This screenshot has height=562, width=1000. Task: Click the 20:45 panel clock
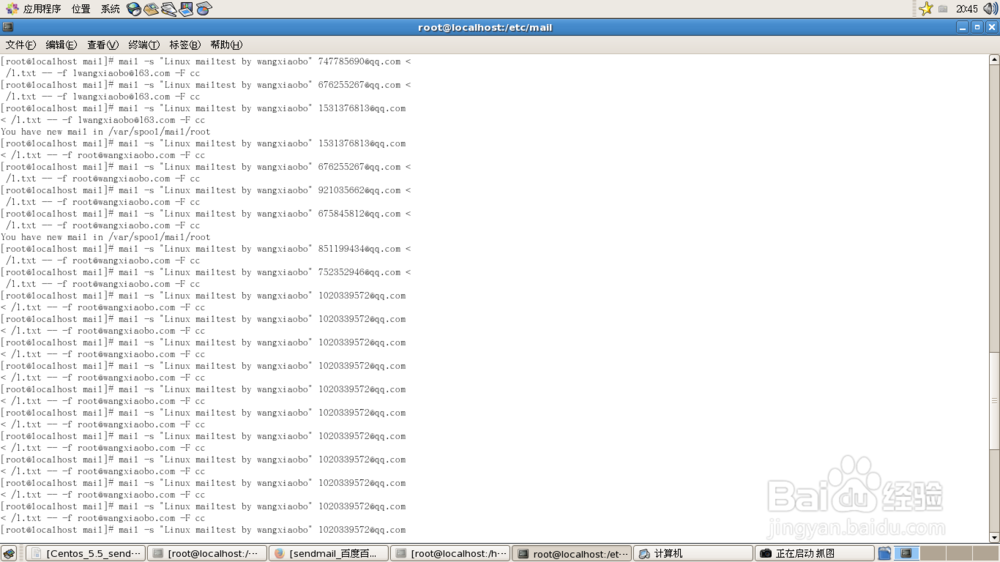tap(966, 9)
